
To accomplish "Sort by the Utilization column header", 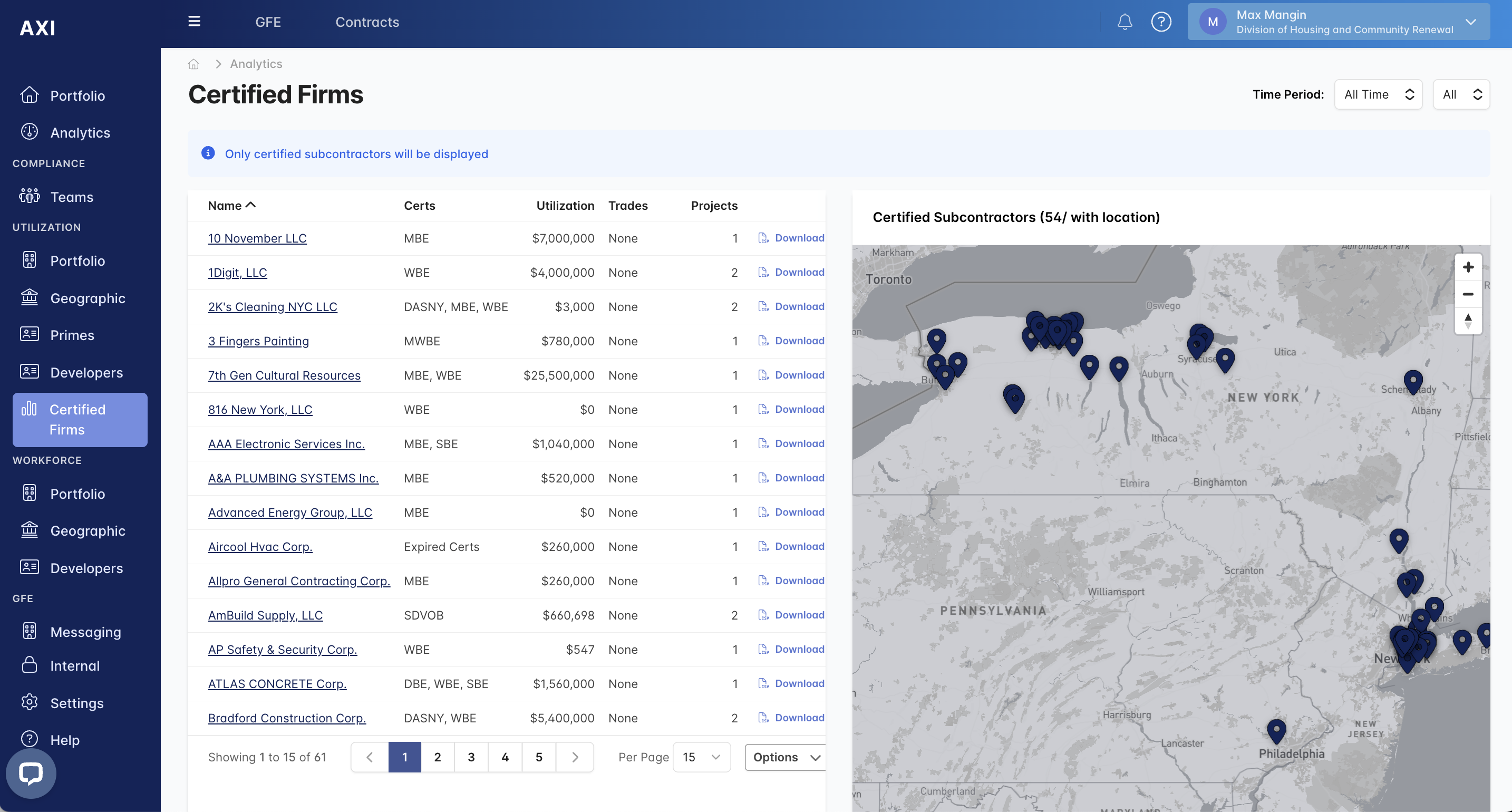I will 565,206.
